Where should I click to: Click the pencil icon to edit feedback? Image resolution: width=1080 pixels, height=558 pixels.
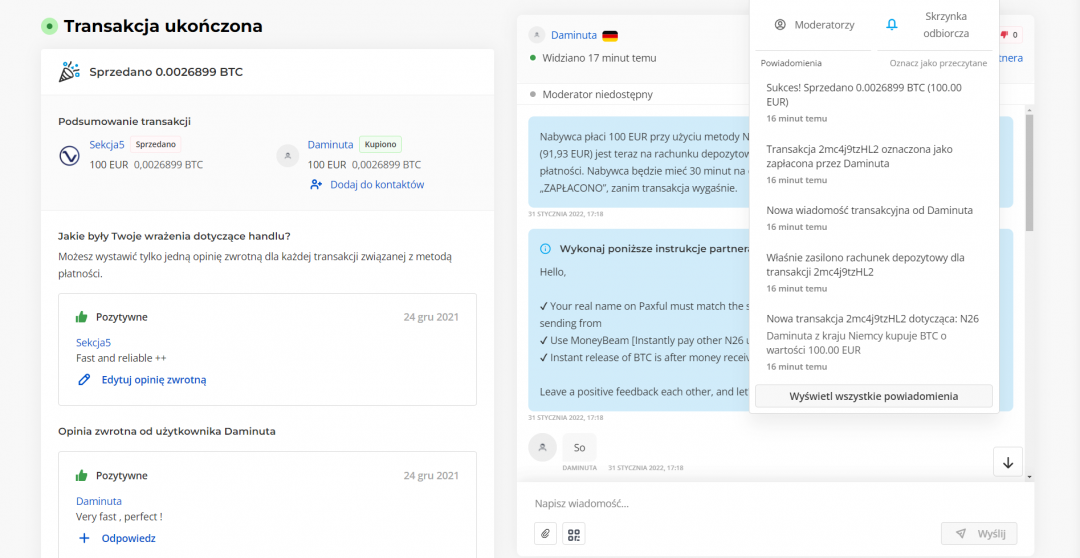[85, 380]
